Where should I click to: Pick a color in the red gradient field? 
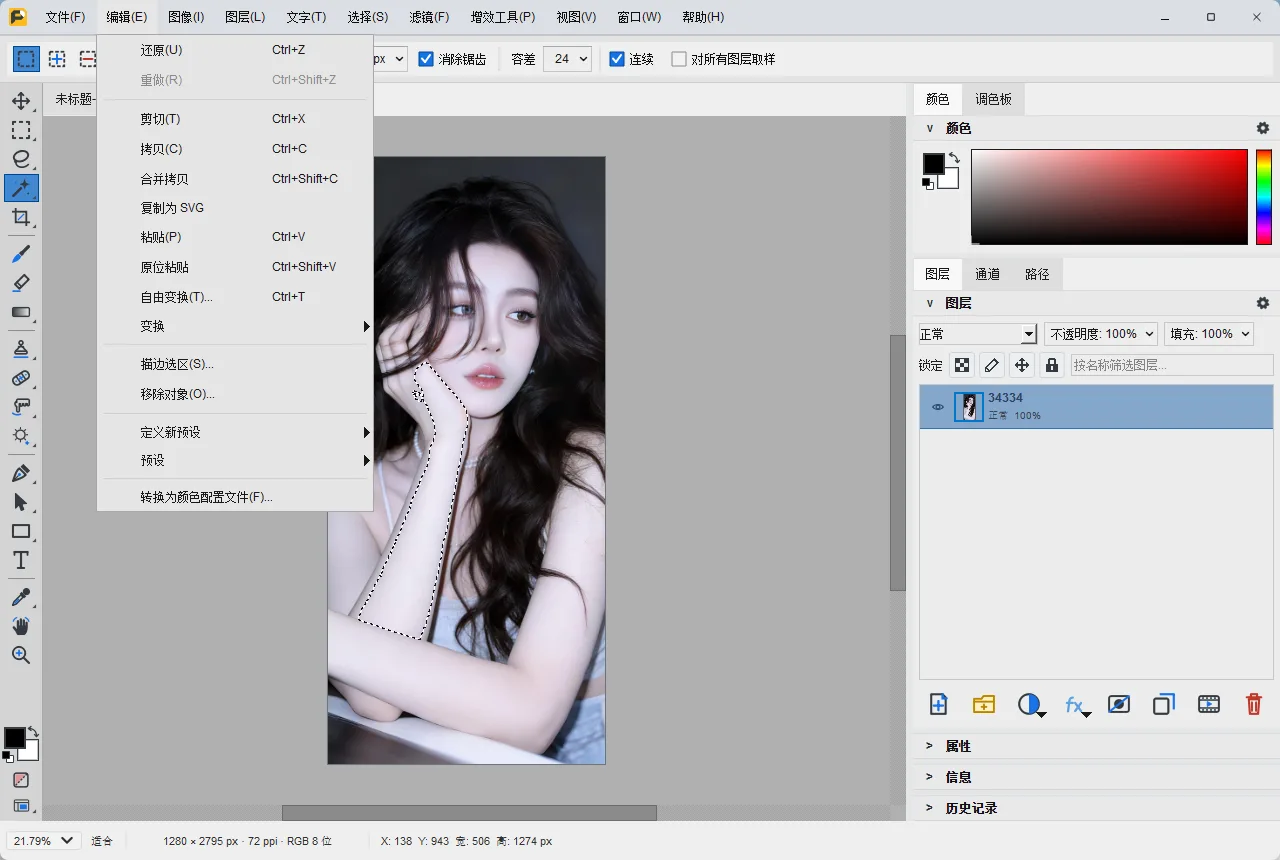[1109, 196]
